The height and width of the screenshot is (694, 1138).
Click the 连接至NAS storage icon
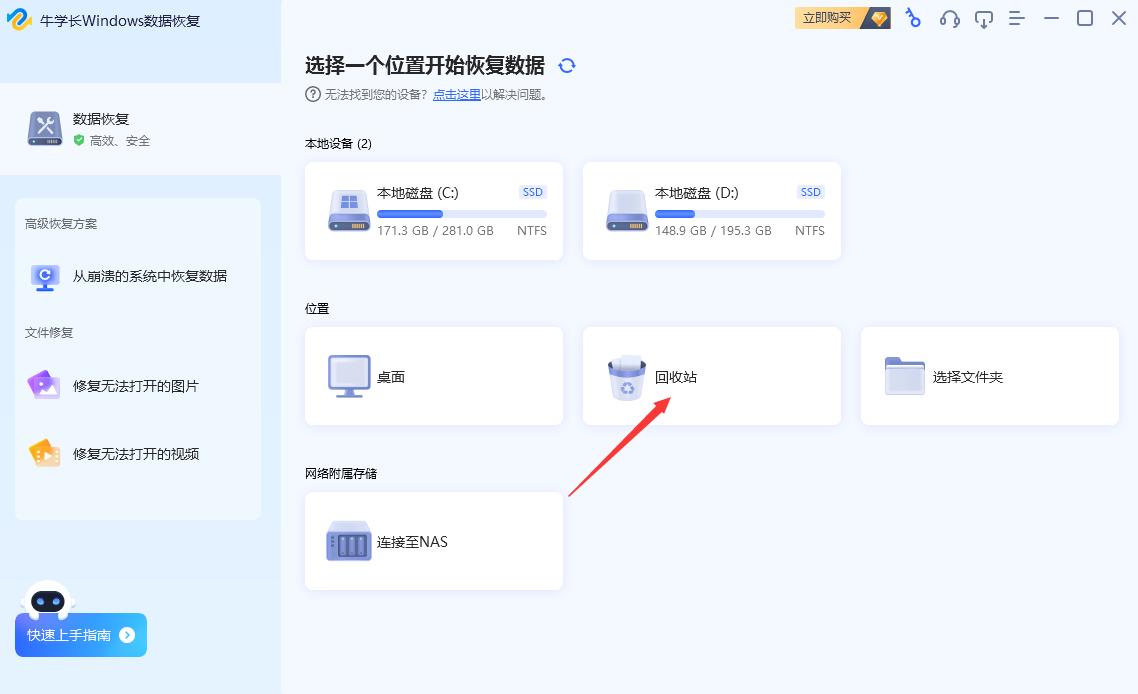pyautogui.click(x=348, y=541)
